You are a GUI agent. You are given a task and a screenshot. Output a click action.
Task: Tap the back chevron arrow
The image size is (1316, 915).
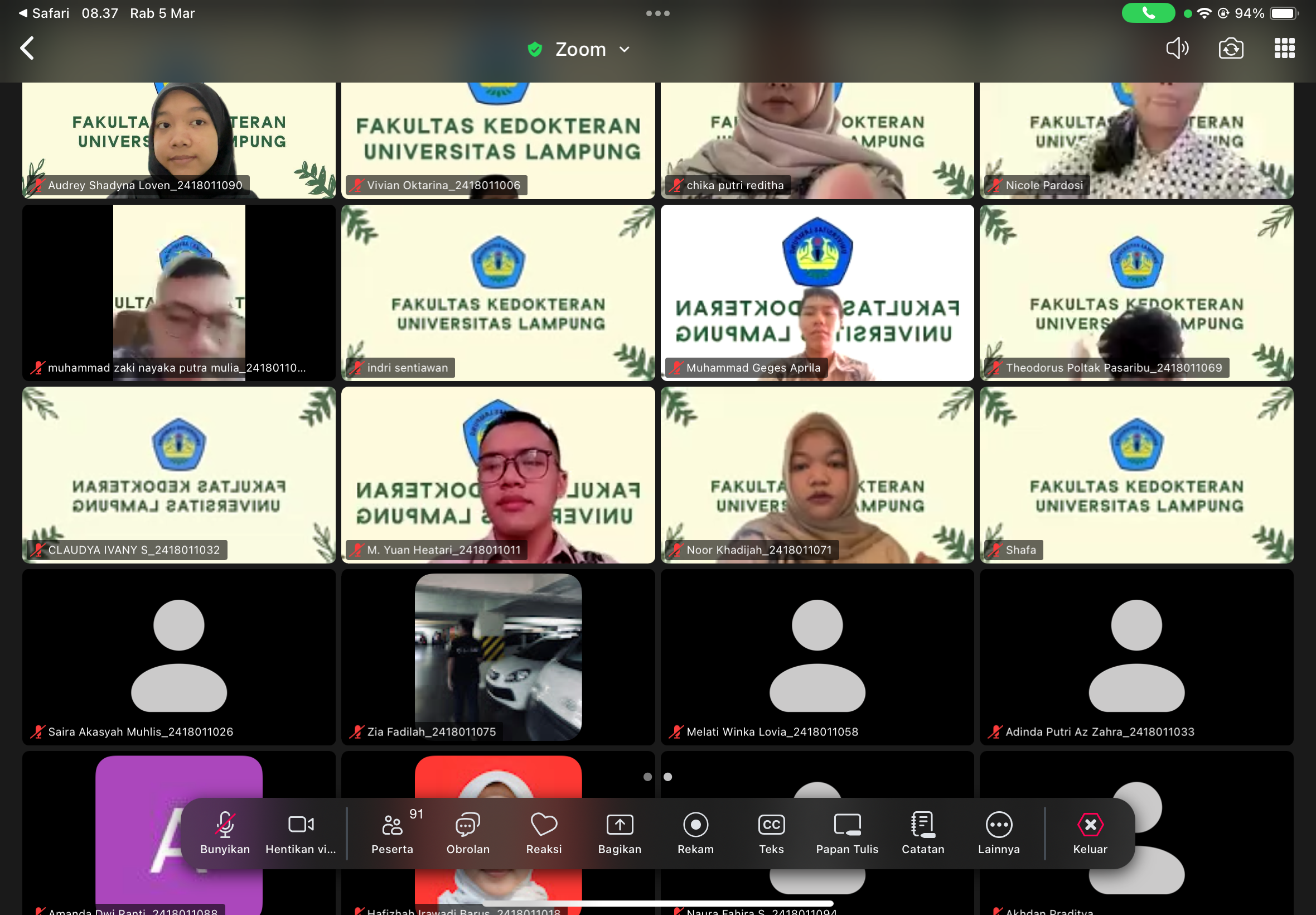click(x=27, y=48)
